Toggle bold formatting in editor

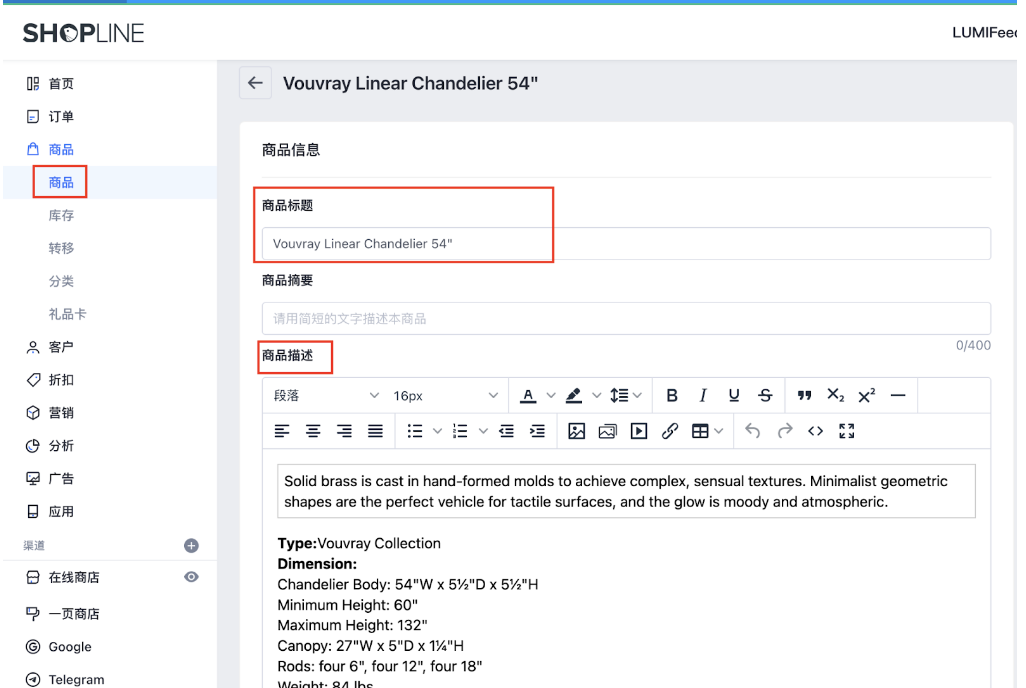[672, 396]
